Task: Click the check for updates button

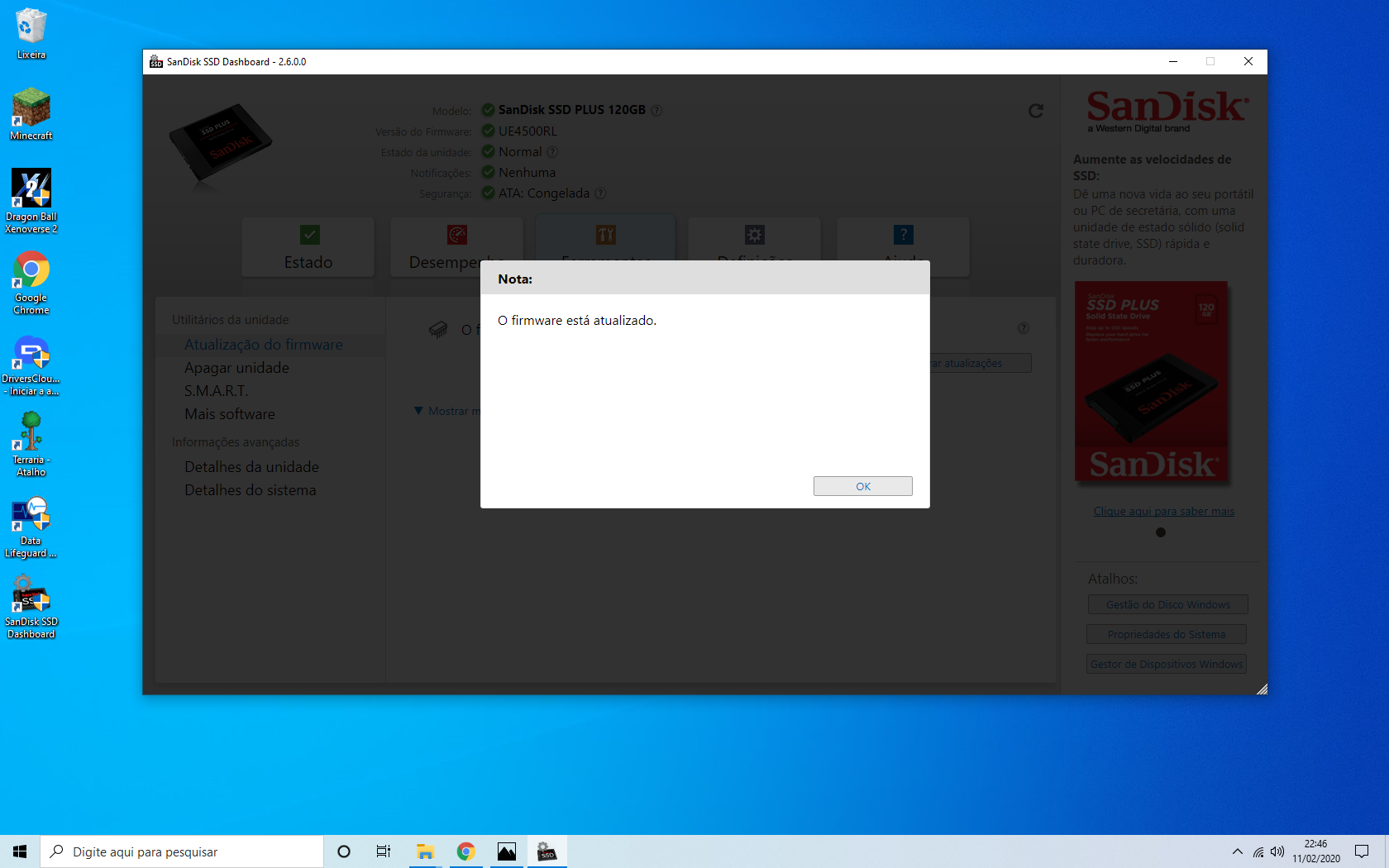Action: tap(981, 363)
